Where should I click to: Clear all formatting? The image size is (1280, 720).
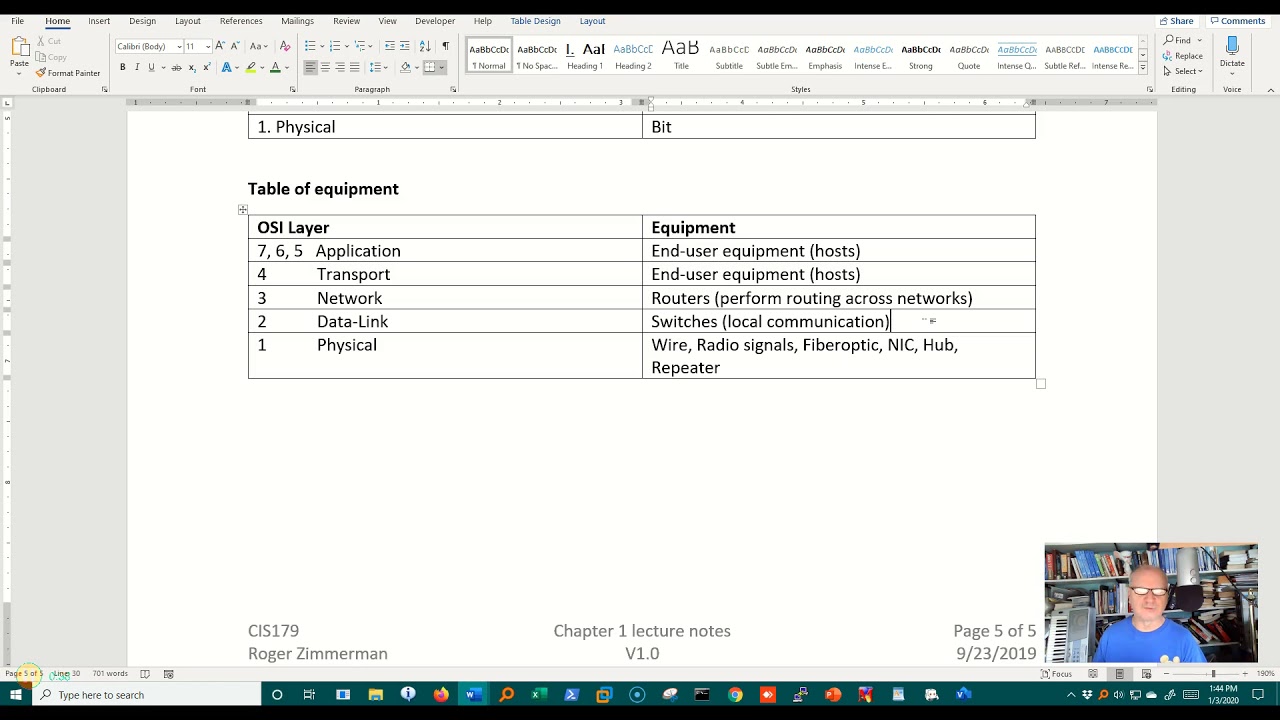click(285, 46)
